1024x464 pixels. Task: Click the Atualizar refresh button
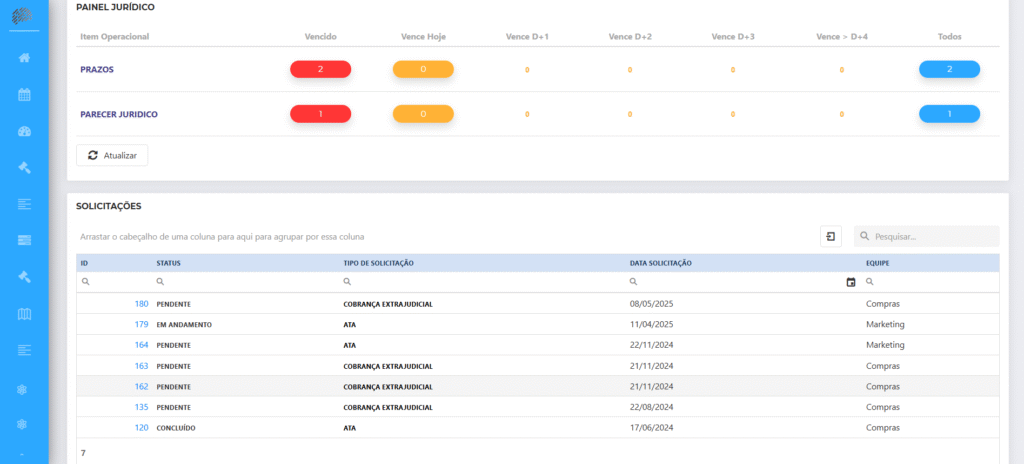(112, 156)
